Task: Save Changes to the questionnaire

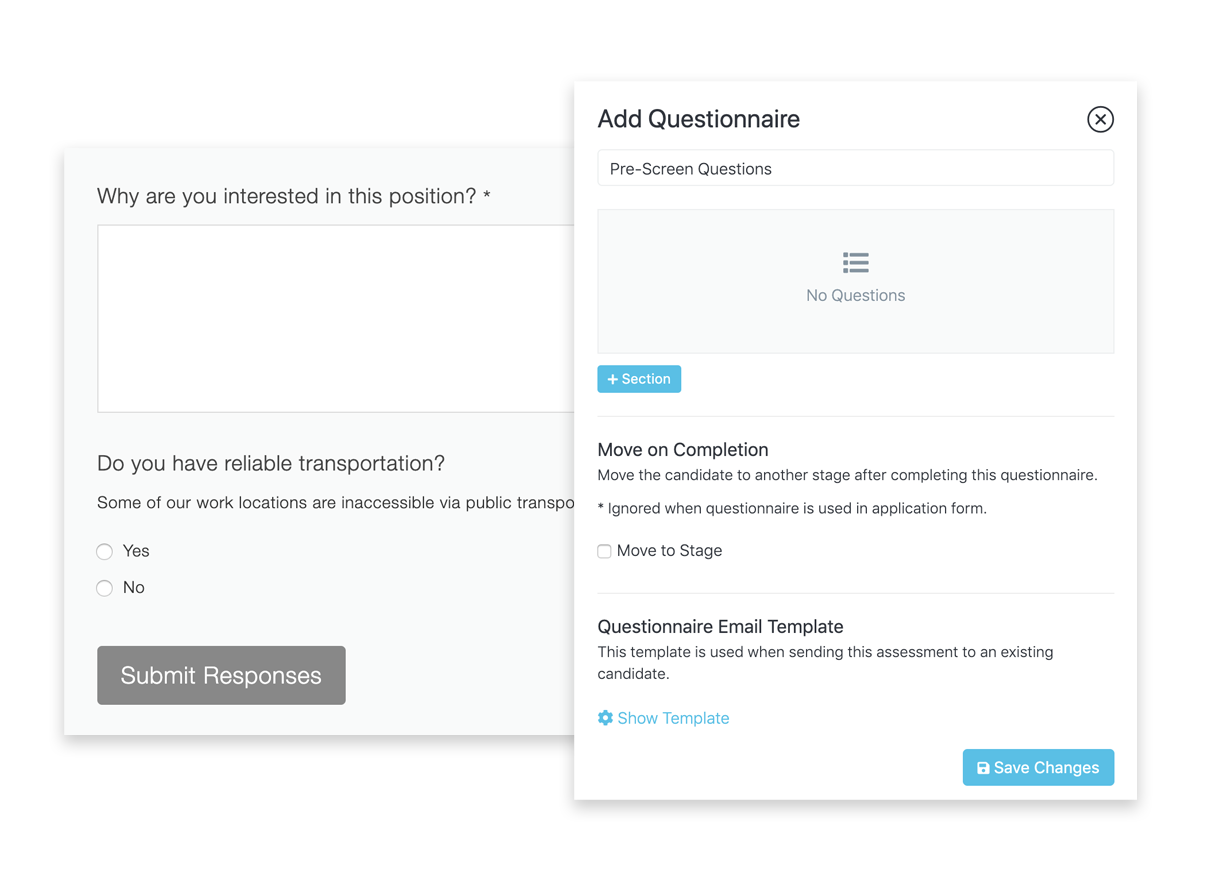Action: click(x=1038, y=767)
